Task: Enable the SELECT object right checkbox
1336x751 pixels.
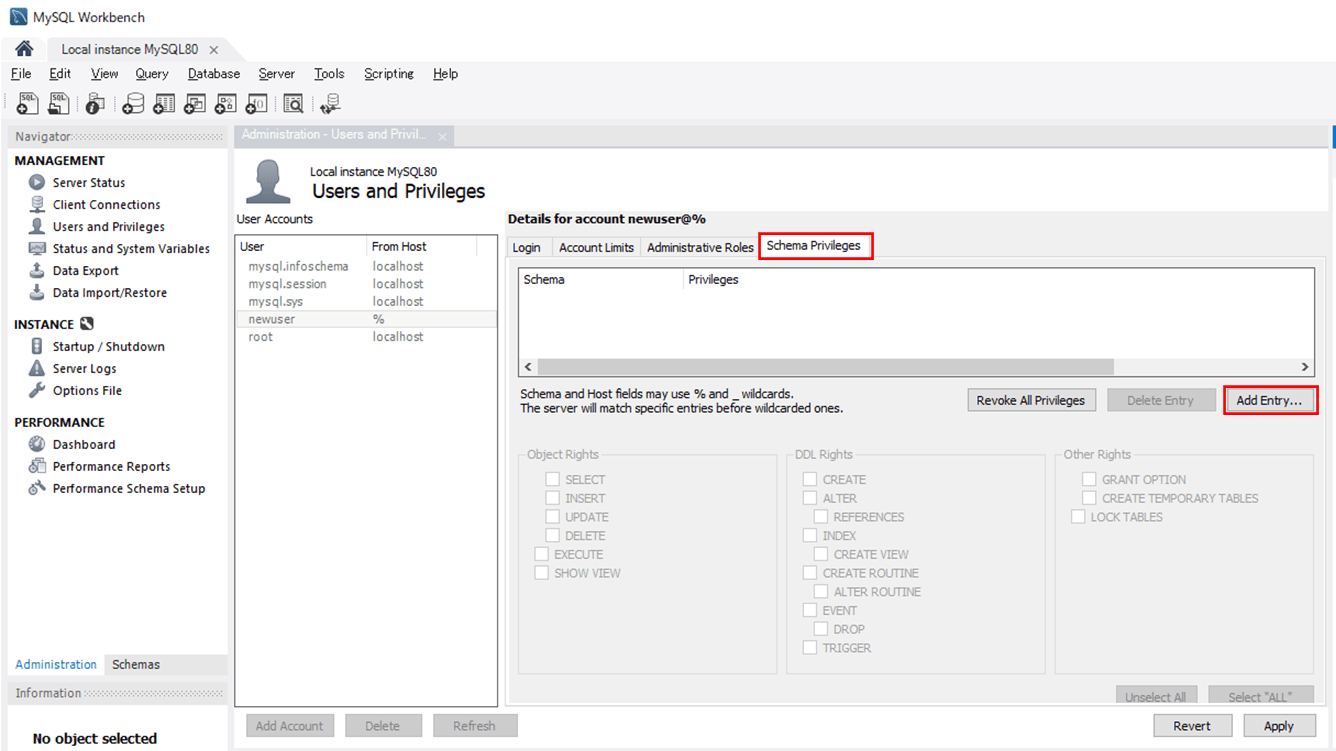Action: click(x=552, y=479)
